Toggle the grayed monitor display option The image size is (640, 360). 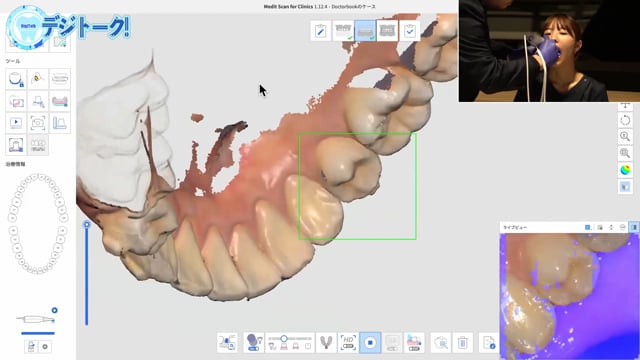tap(392, 342)
